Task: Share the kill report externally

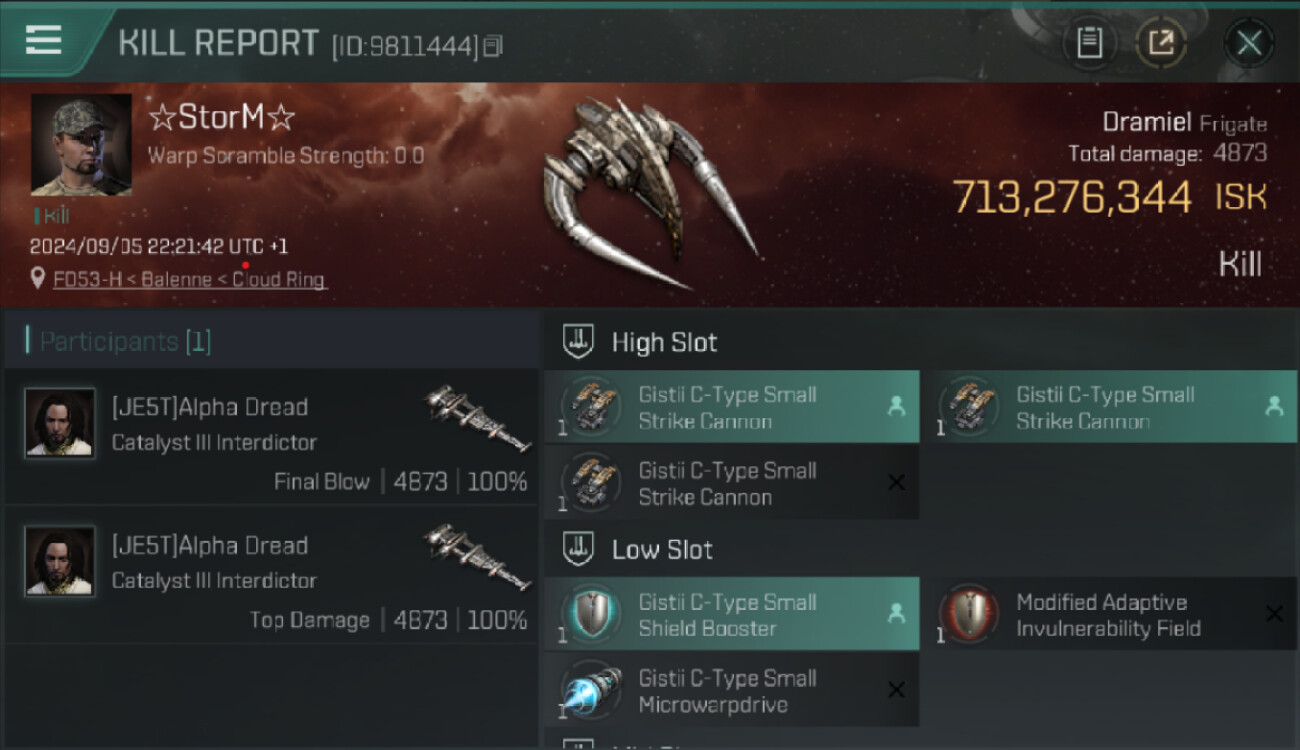Action: tap(1160, 43)
